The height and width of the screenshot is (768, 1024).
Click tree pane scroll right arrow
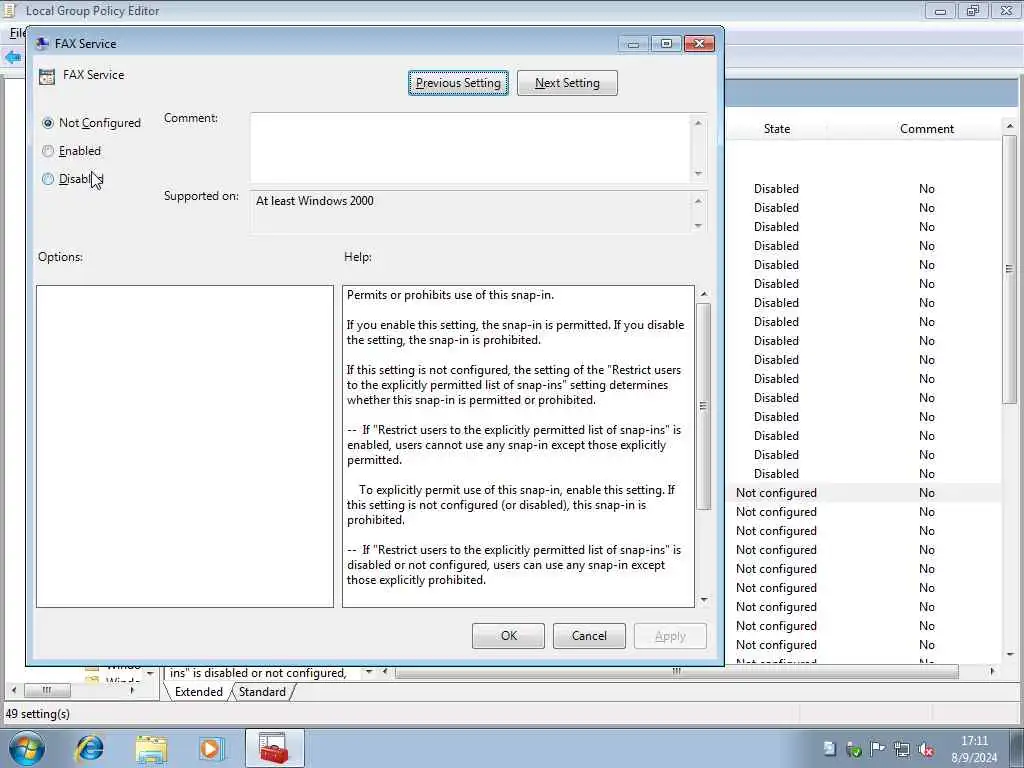pyautogui.click(x=132, y=690)
